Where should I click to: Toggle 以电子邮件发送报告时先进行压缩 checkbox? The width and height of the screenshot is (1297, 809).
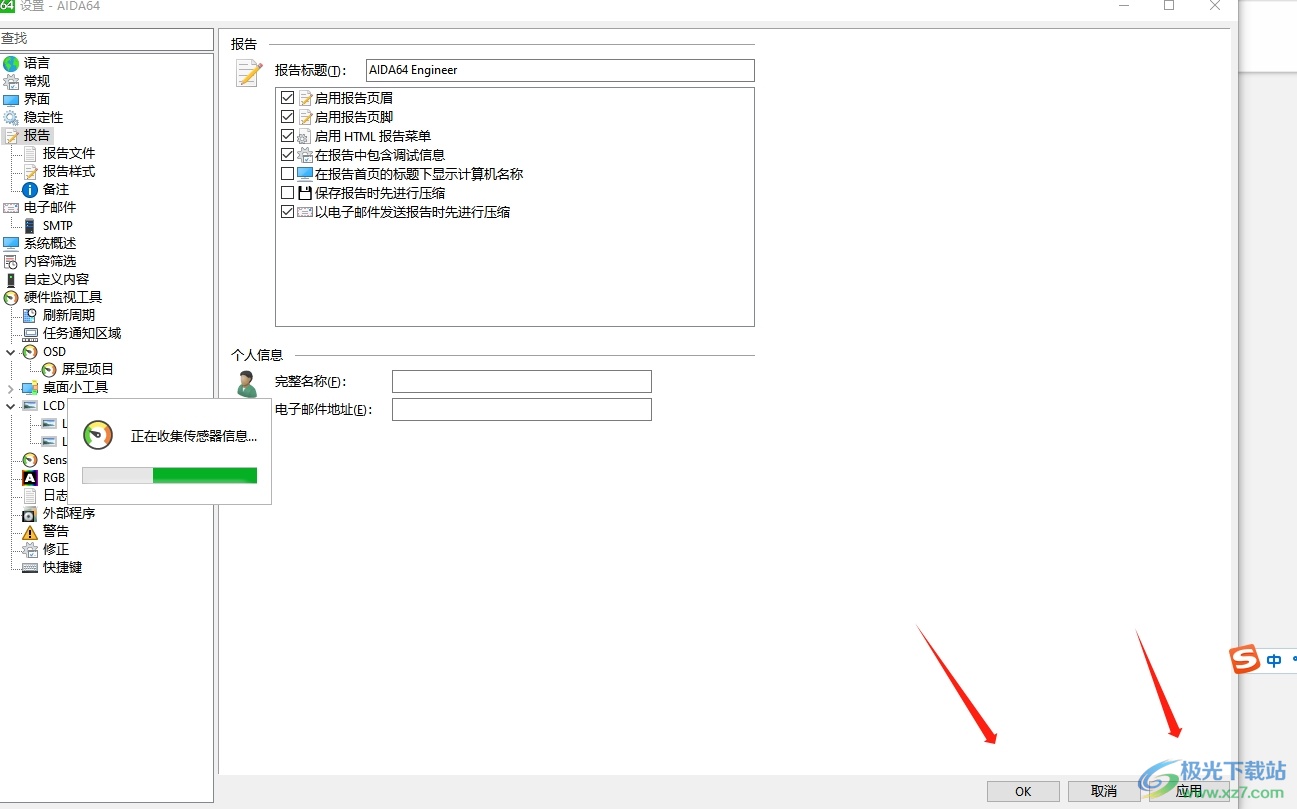[288, 212]
